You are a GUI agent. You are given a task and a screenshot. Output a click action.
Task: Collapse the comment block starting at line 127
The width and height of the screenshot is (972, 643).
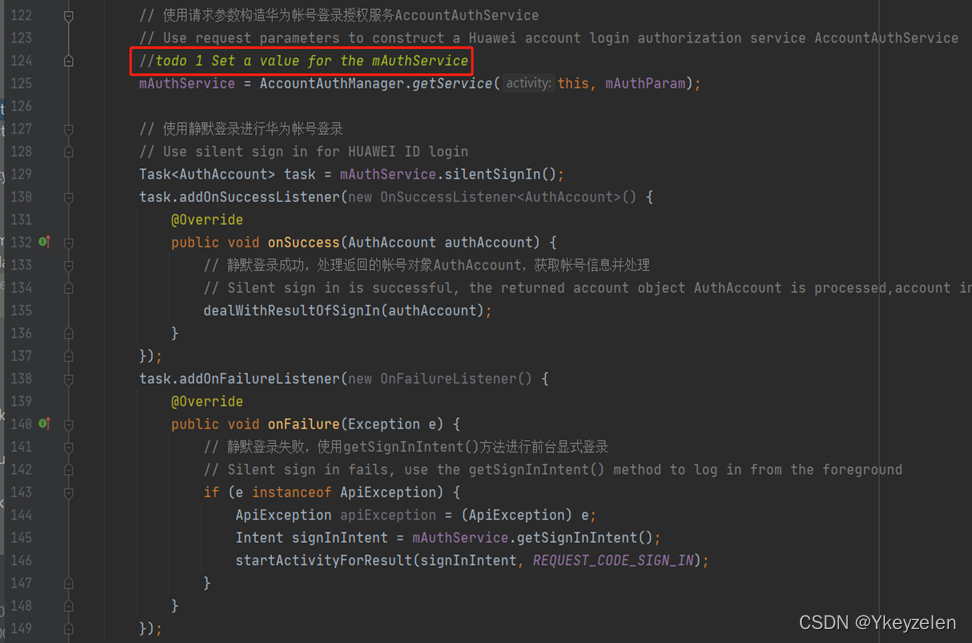pos(69,129)
